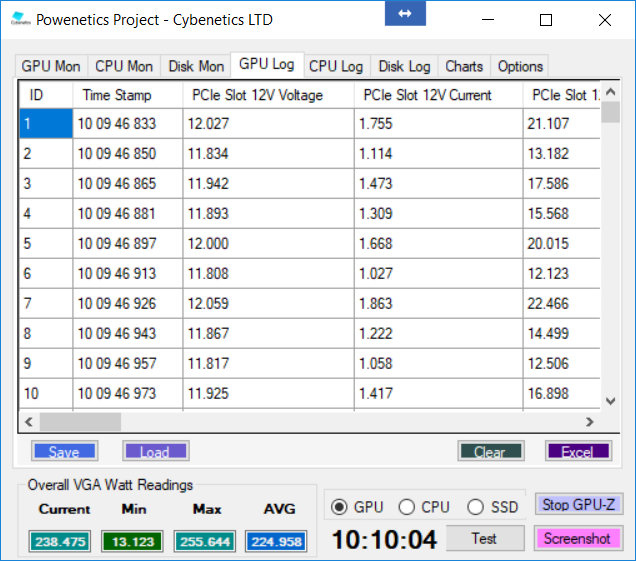The width and height of the screenshot is (636, 561).
Task: Click voltage cell 12.059
Action: [268, 303]
